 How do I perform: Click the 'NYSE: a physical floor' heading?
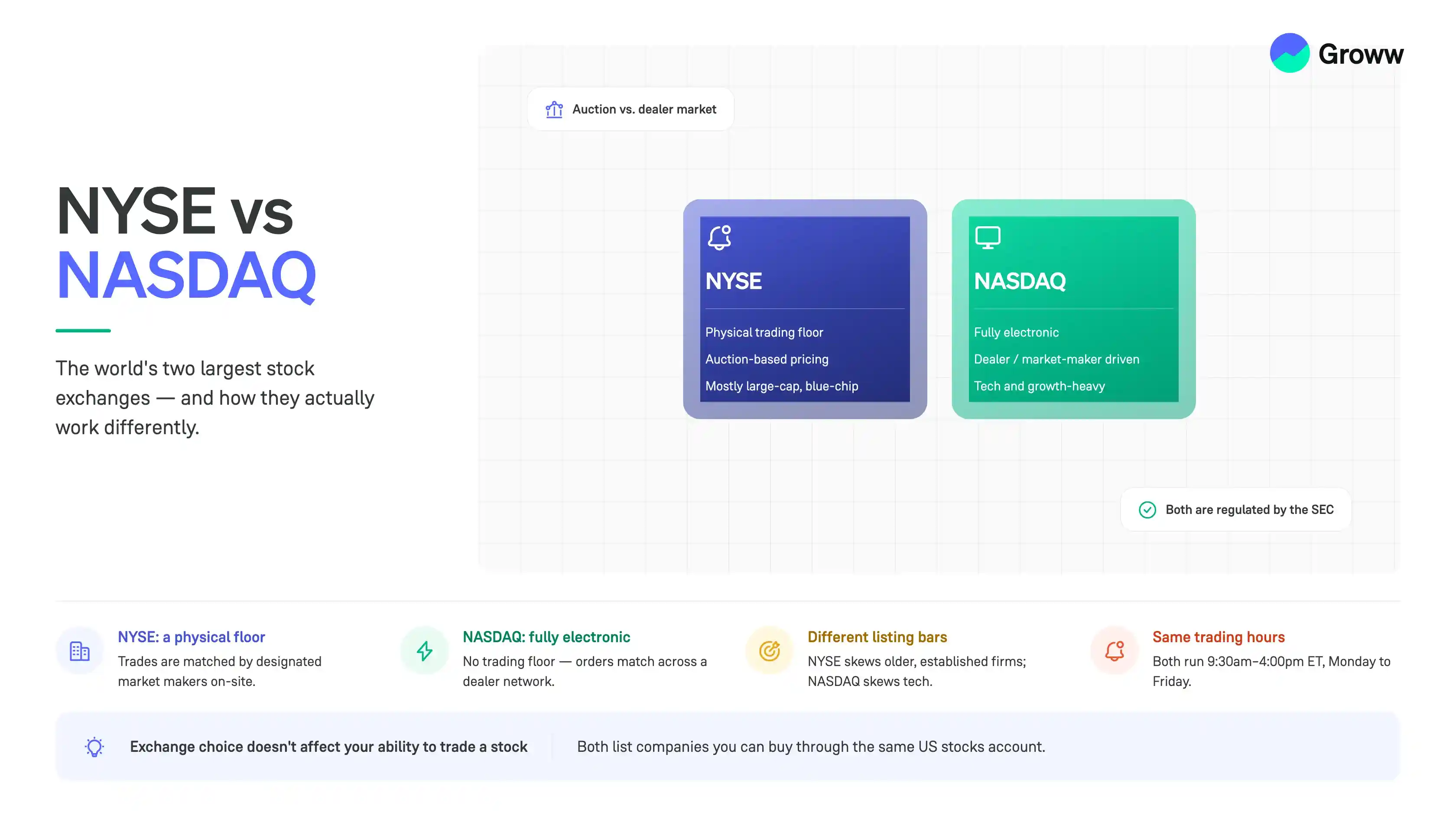[191, 637]
